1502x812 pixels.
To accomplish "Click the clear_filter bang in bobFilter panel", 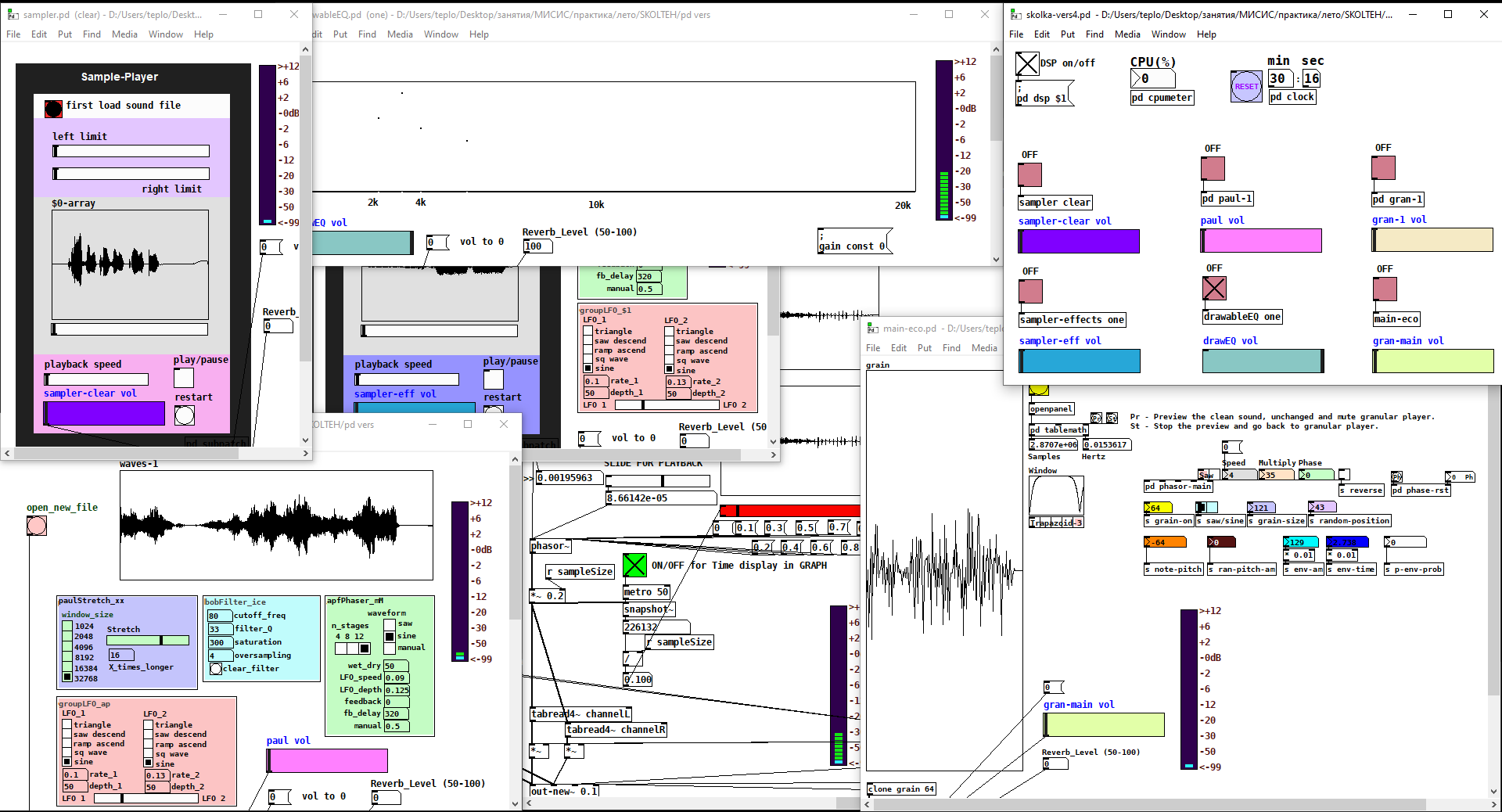I will pos(216,669).
